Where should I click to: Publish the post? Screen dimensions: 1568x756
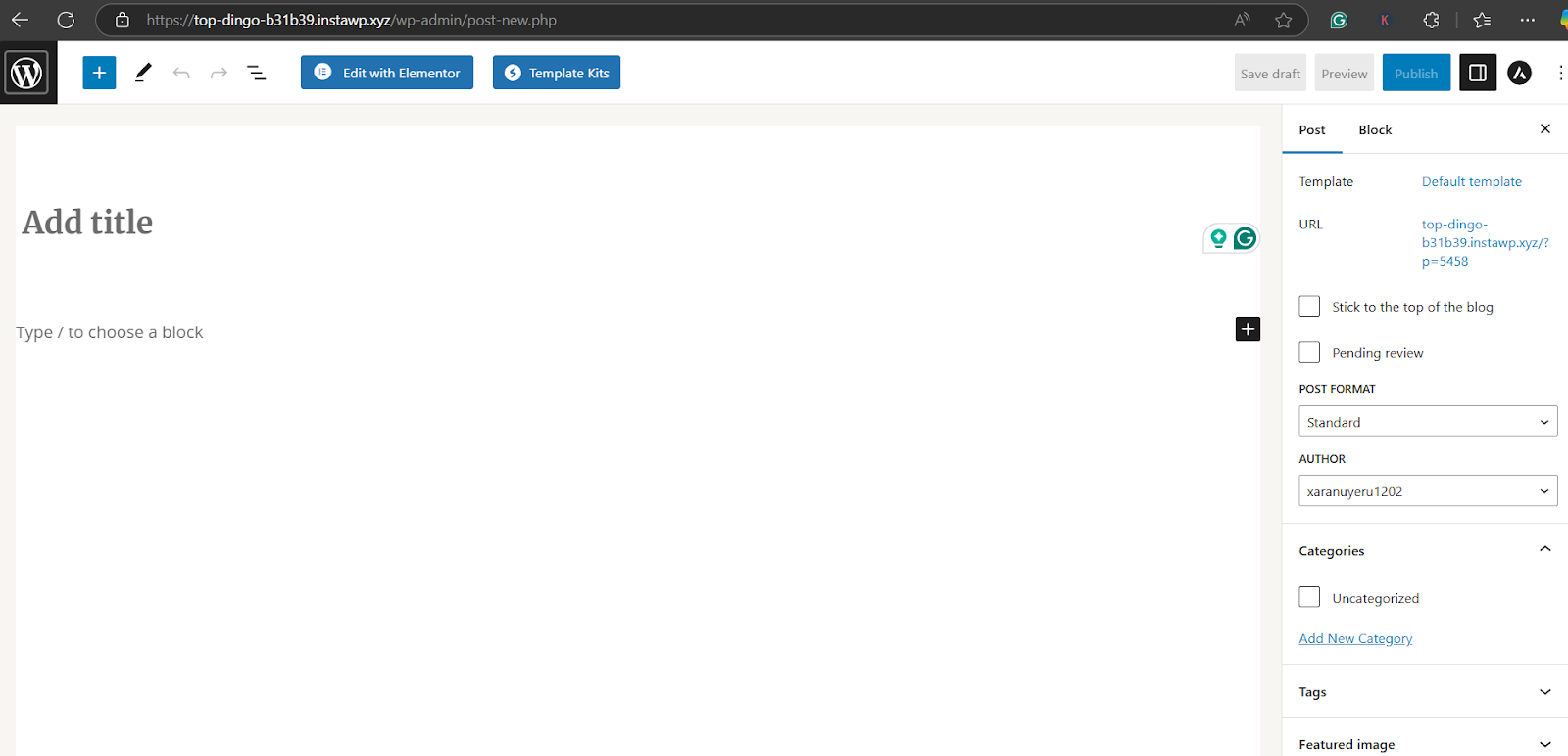point(1416,74)
